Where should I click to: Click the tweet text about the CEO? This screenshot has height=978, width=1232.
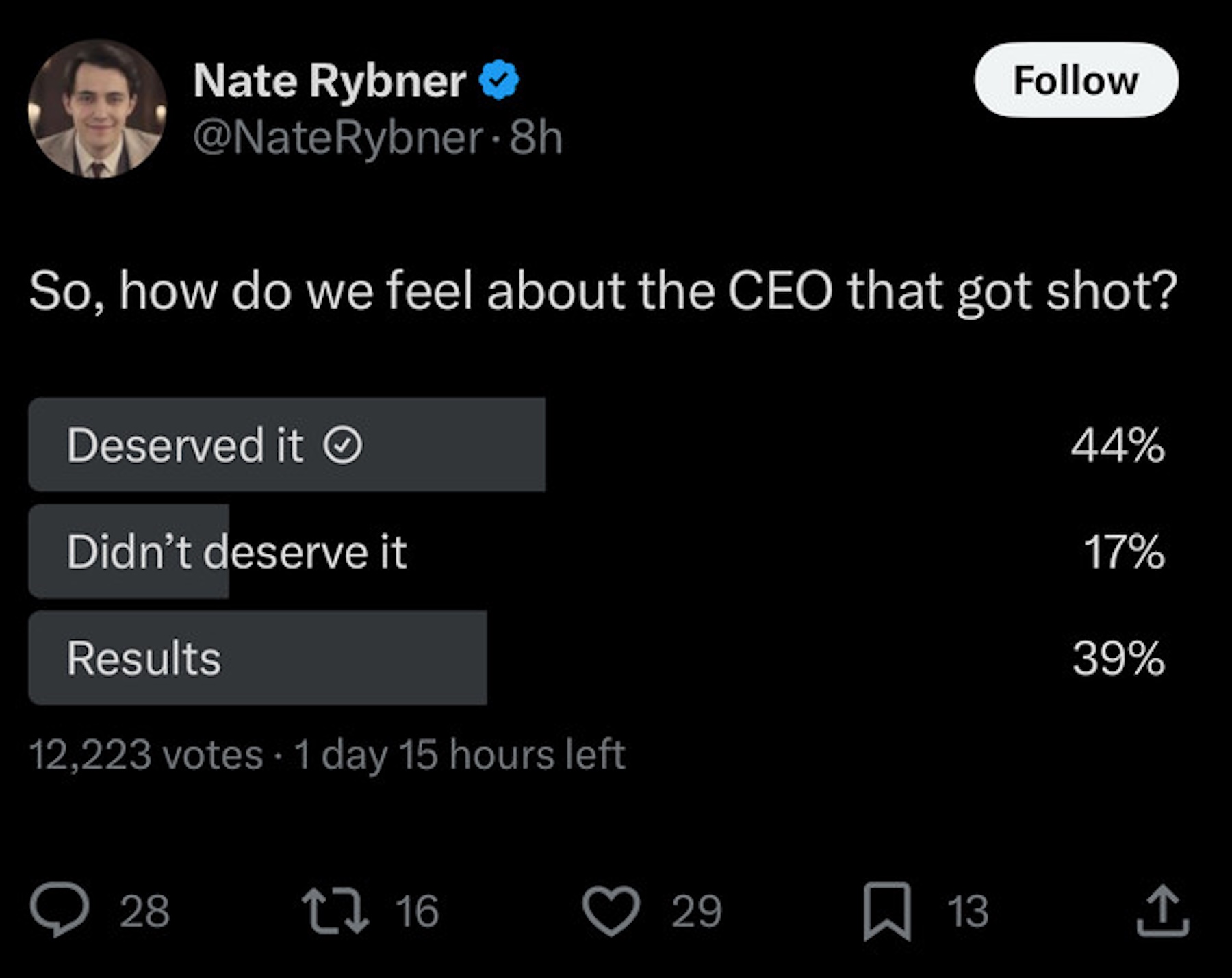point(602,292)
